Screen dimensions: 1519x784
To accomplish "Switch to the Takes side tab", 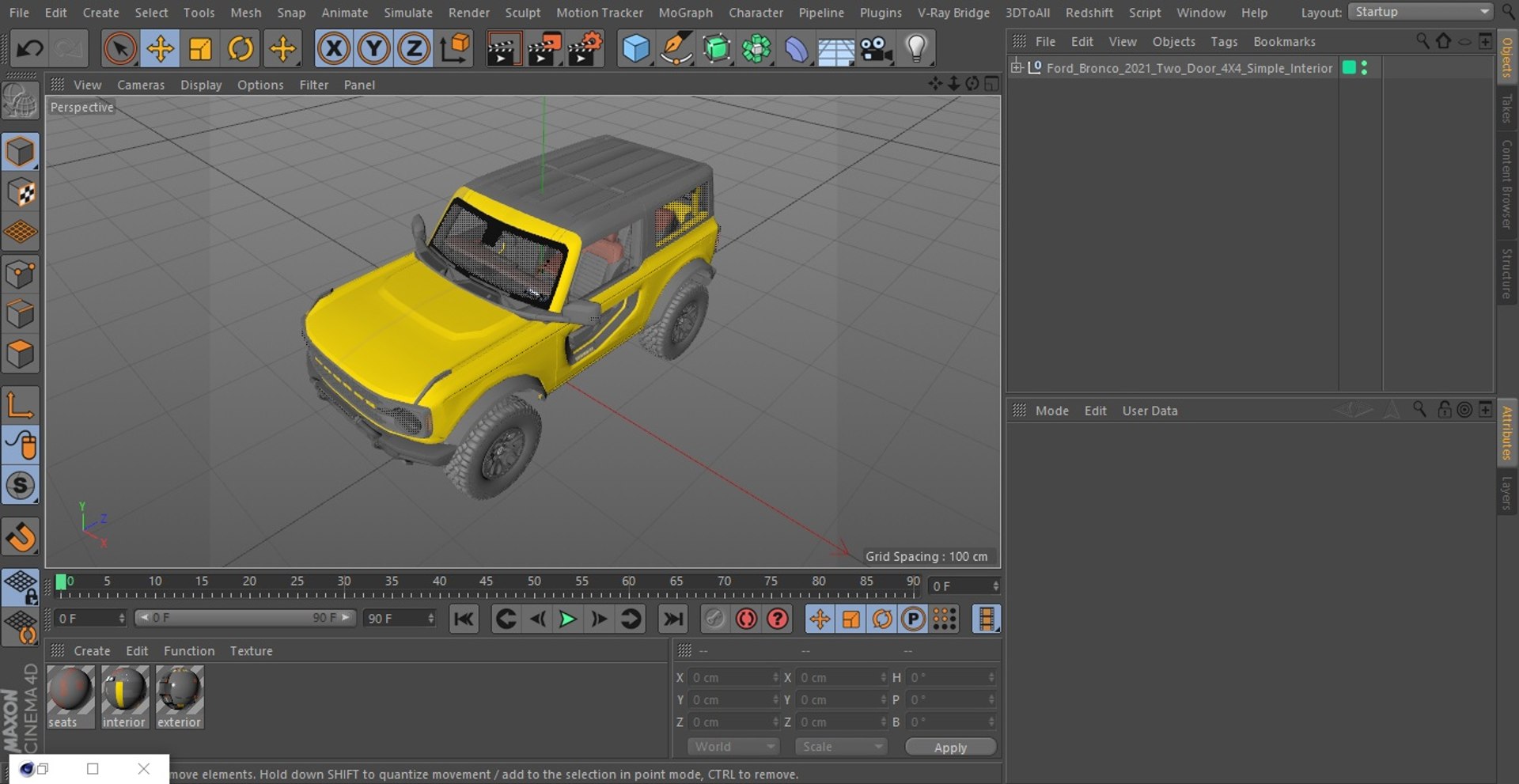I will tap(1506, 108).
